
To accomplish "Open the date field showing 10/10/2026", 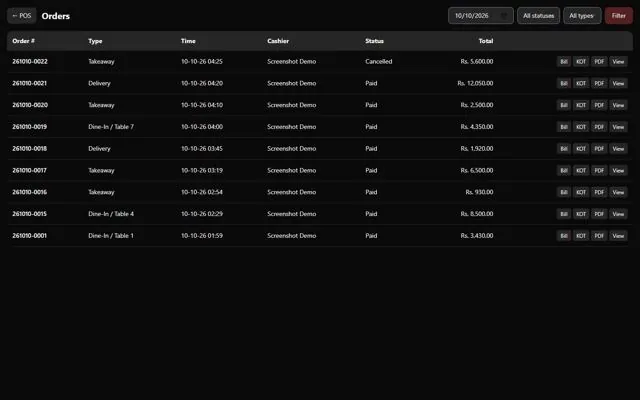I will 480,16.
